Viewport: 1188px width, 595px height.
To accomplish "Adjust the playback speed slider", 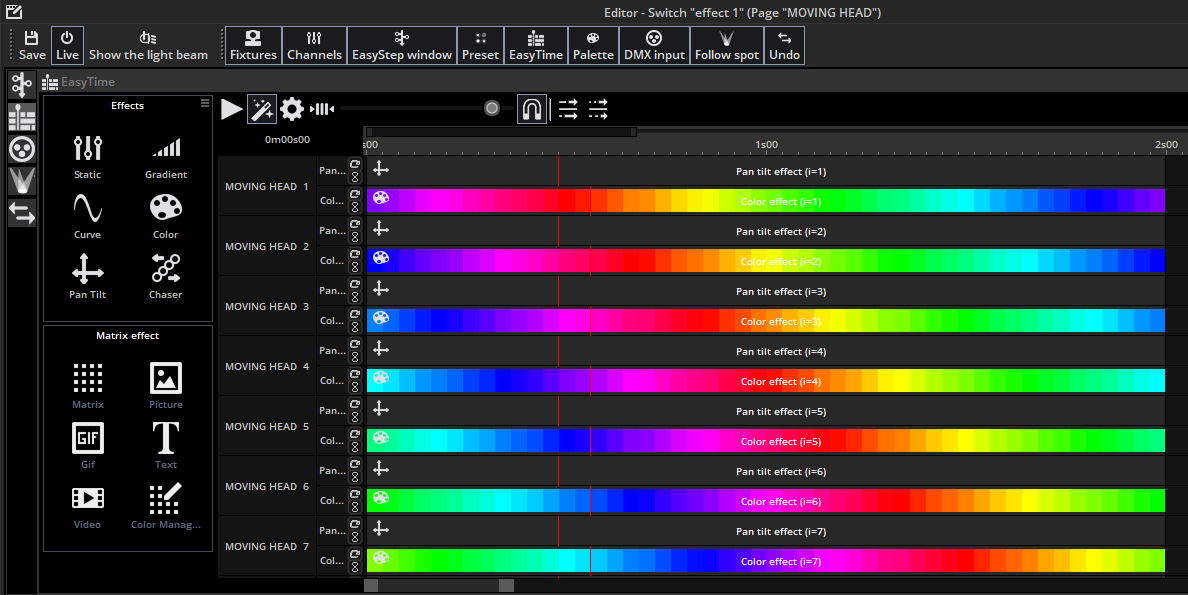I will click(x=491, y=107).
